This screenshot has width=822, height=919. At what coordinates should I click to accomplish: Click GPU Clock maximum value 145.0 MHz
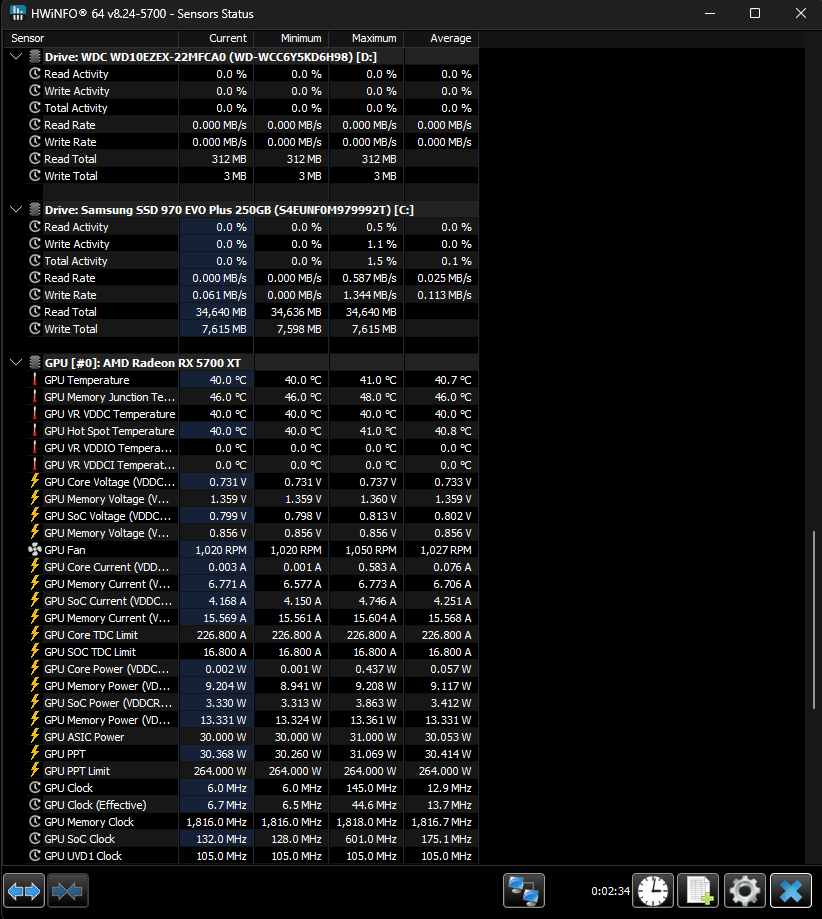[371, 788]
